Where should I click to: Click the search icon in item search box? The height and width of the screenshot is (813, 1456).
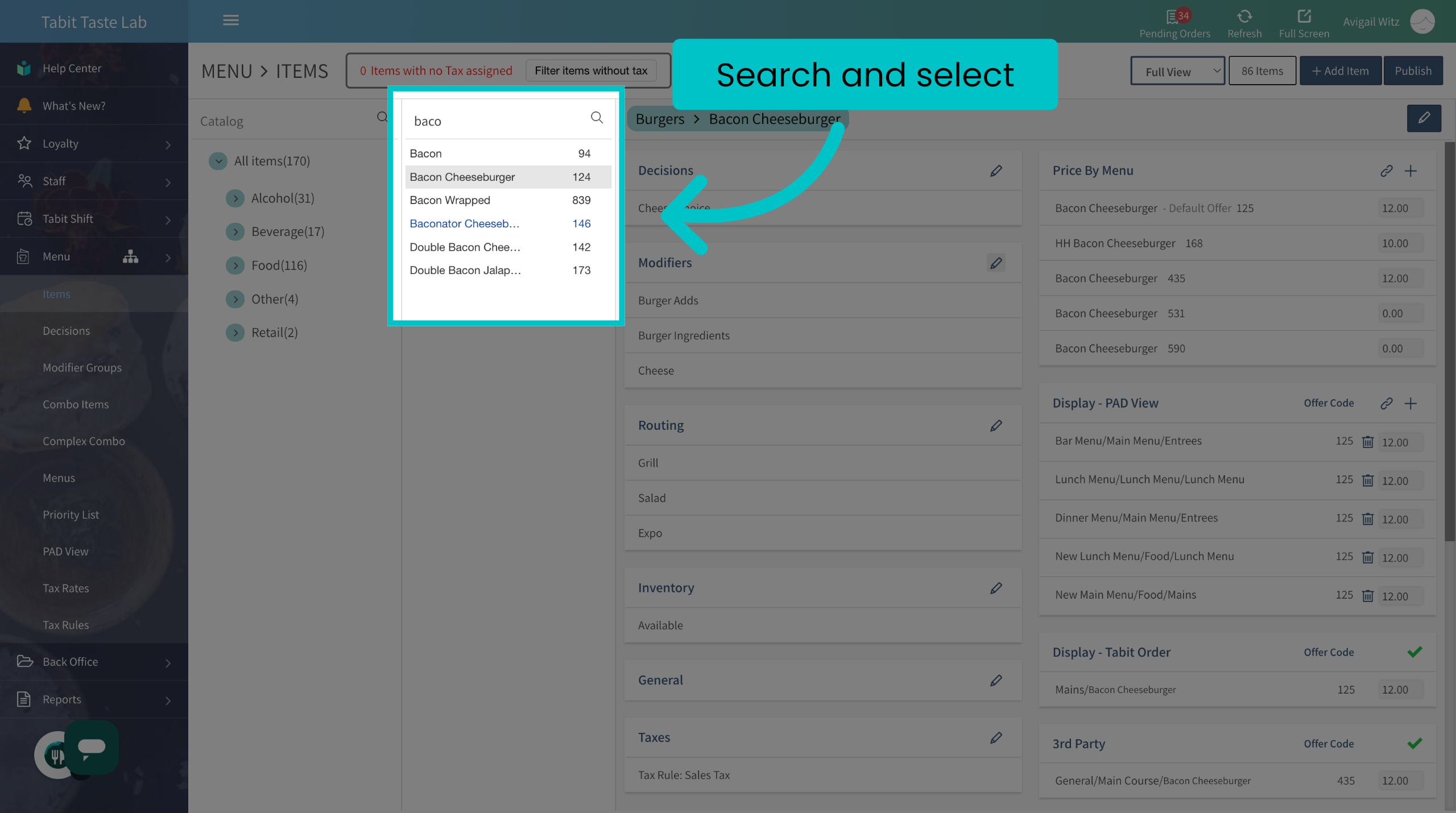(x=597, y=118)
